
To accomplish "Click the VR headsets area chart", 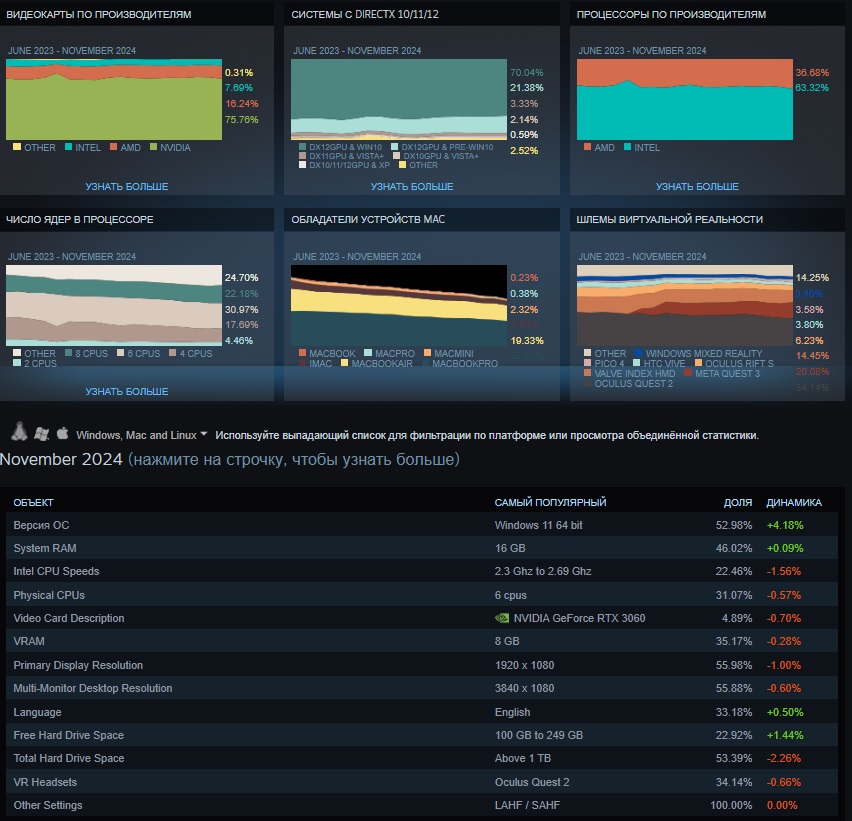I will click(x=685, y=304).
